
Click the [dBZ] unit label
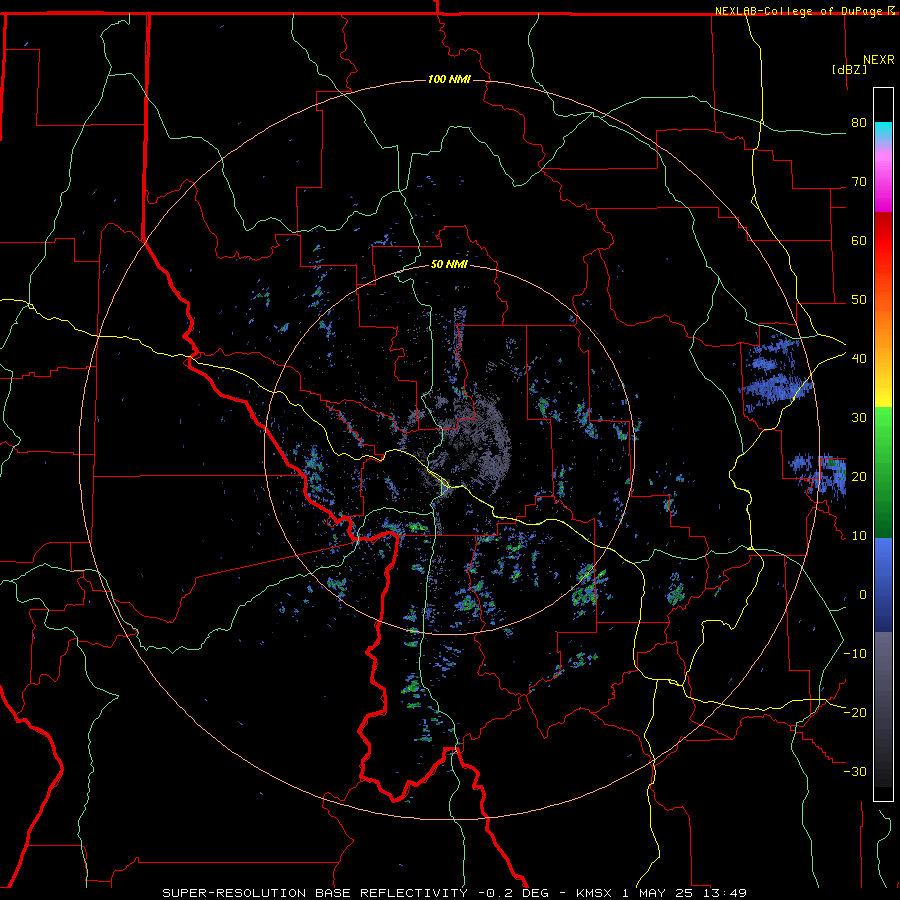tap(849, 70)
